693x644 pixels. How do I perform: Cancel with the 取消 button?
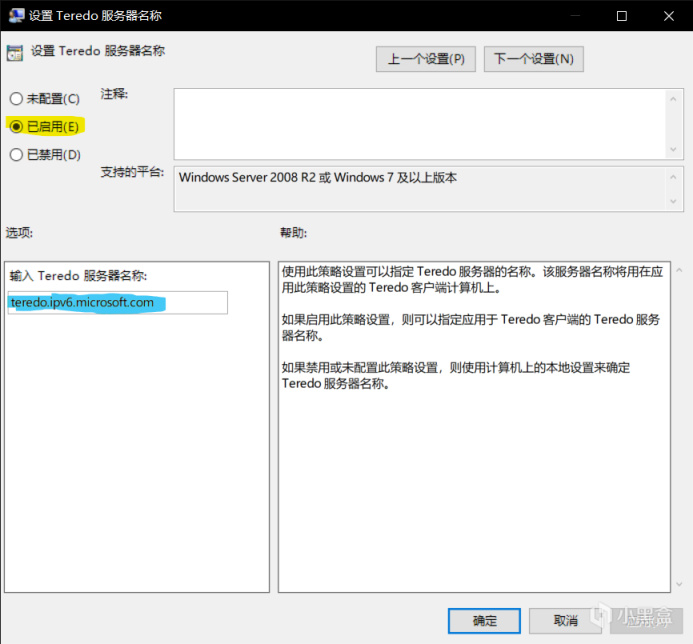pyautogui.click(x=565, y=621)
